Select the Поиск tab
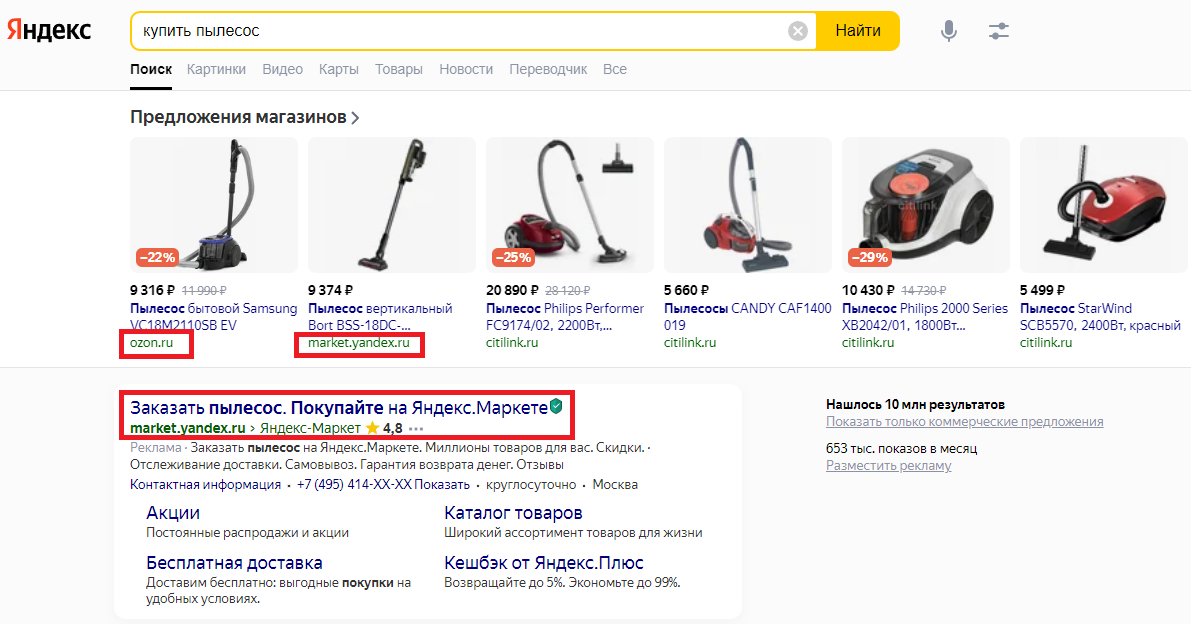 [x=151, y=69]
